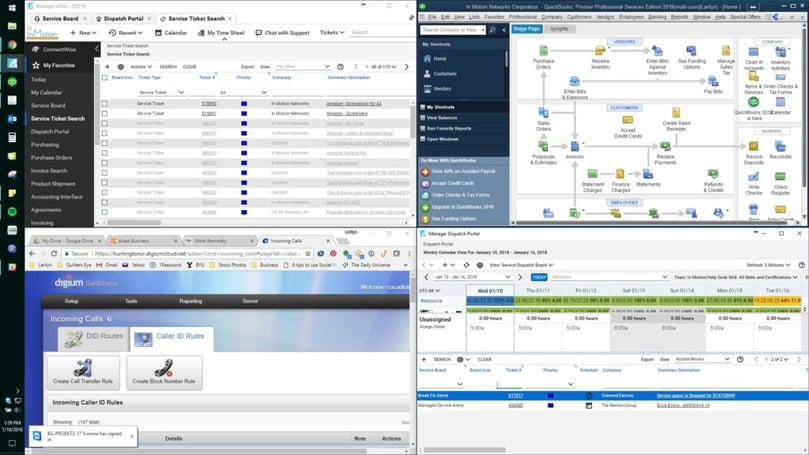Open Refresh: 5 Minutes dropdown
This screenshot has height=455, width=809.
click(x=769, y=265)
